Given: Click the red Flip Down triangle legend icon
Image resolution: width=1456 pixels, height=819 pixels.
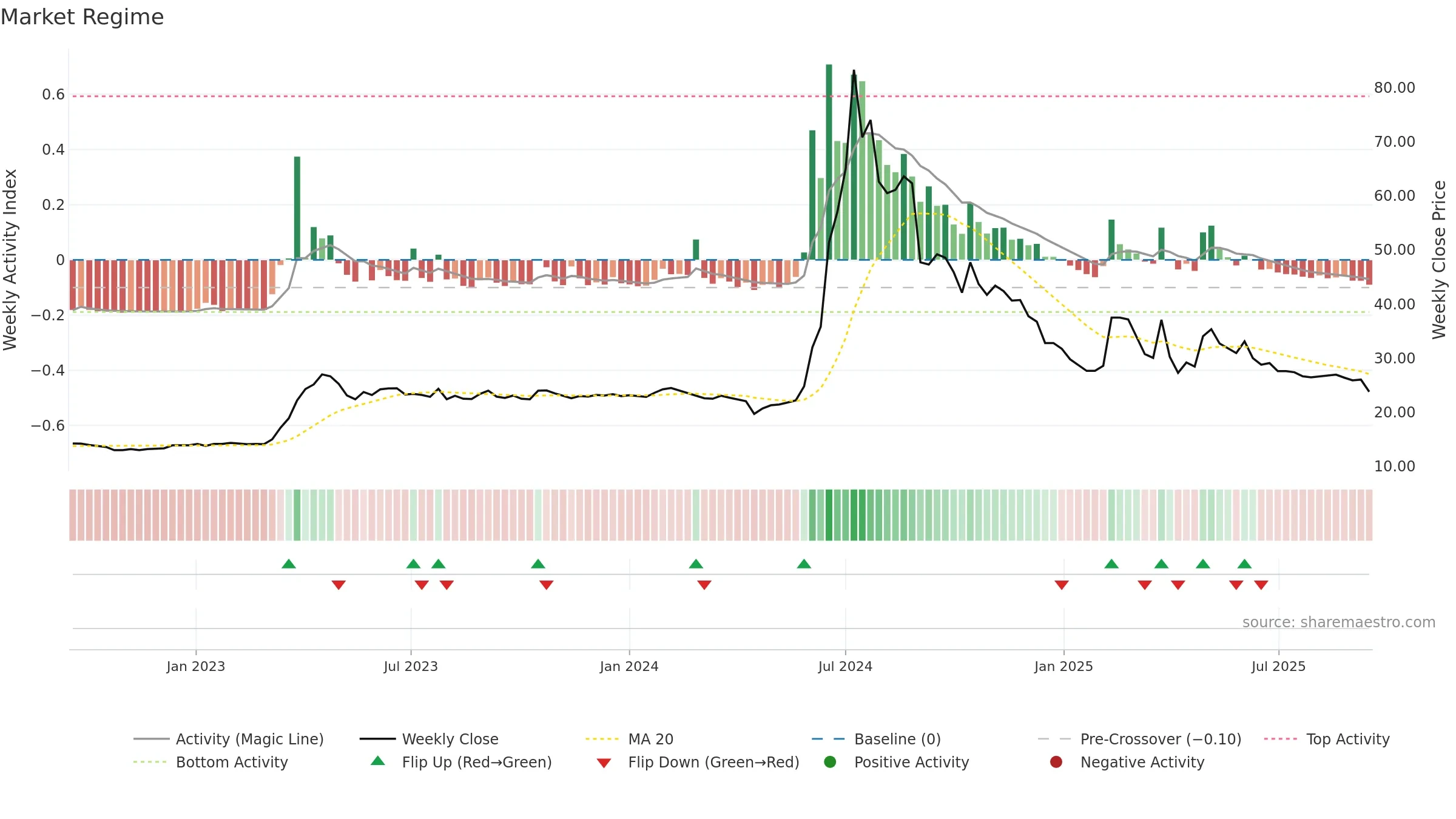Looking at the screenshot, I should click(x=604, y=763).
